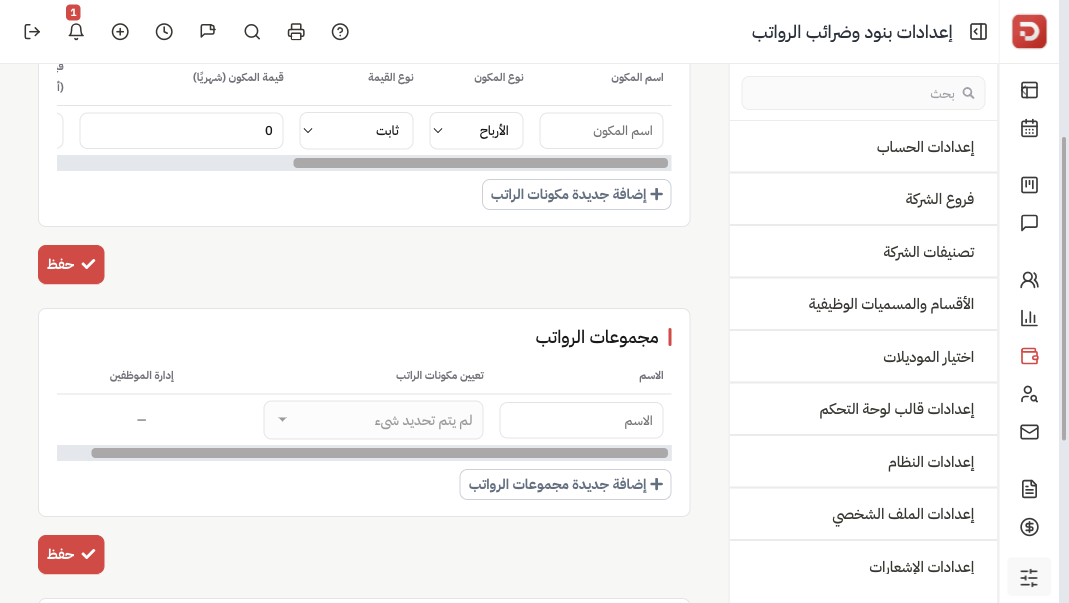1069x603 pixels.
Task: Open تعيين مكونات الراتب dropdown لم يتم تحديد شيء
Action: (x=374, y=420)
